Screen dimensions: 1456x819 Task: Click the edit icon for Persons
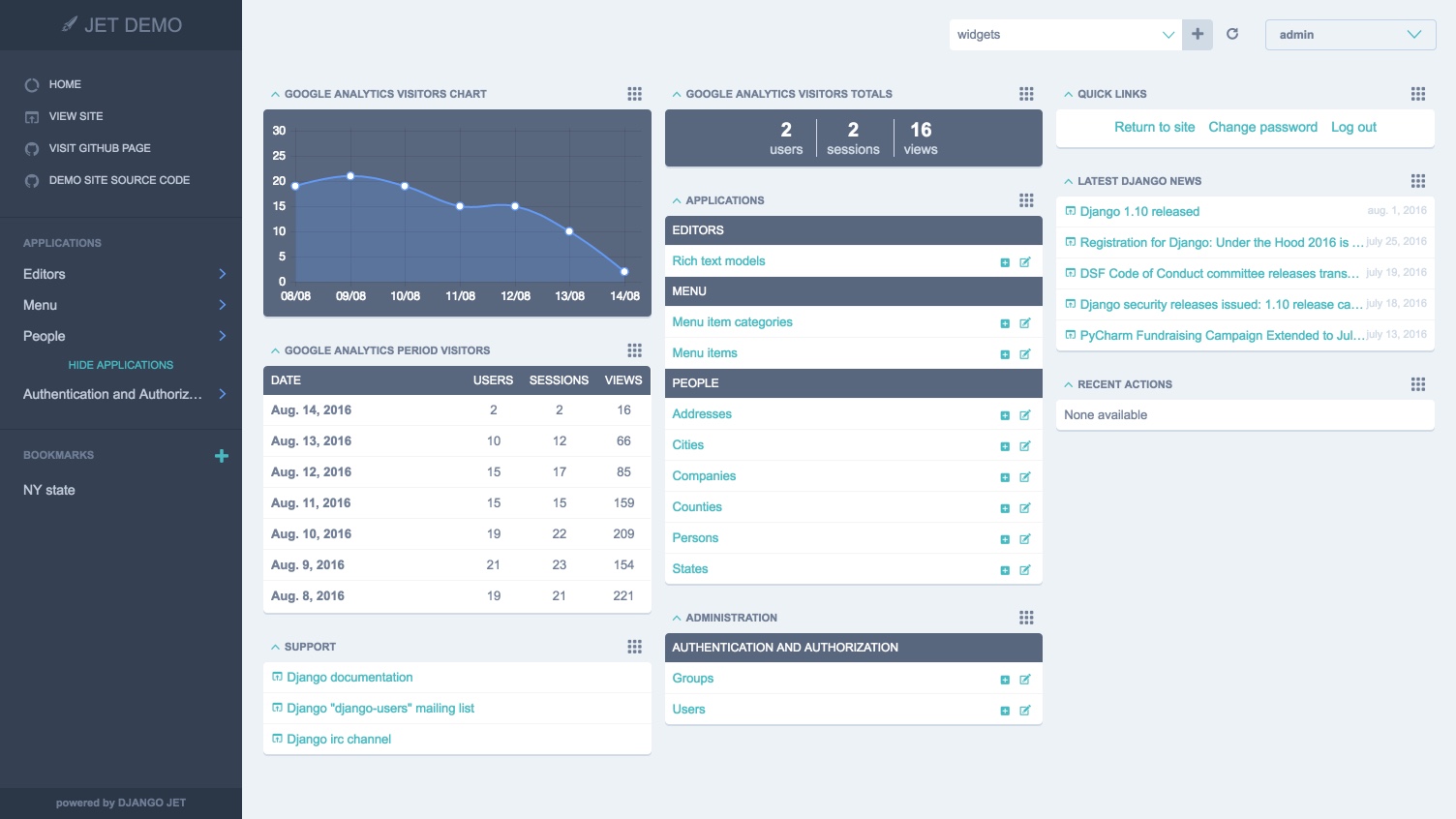coord(1025,539)
